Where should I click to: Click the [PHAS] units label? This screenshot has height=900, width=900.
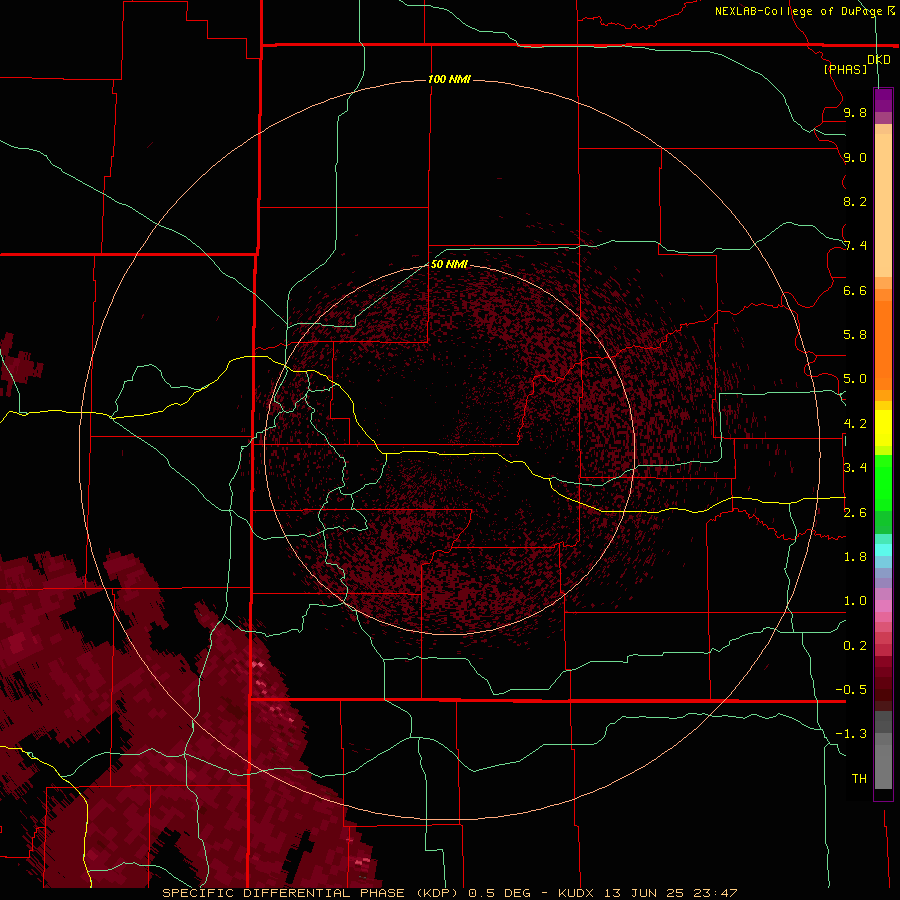click(845, 70)
